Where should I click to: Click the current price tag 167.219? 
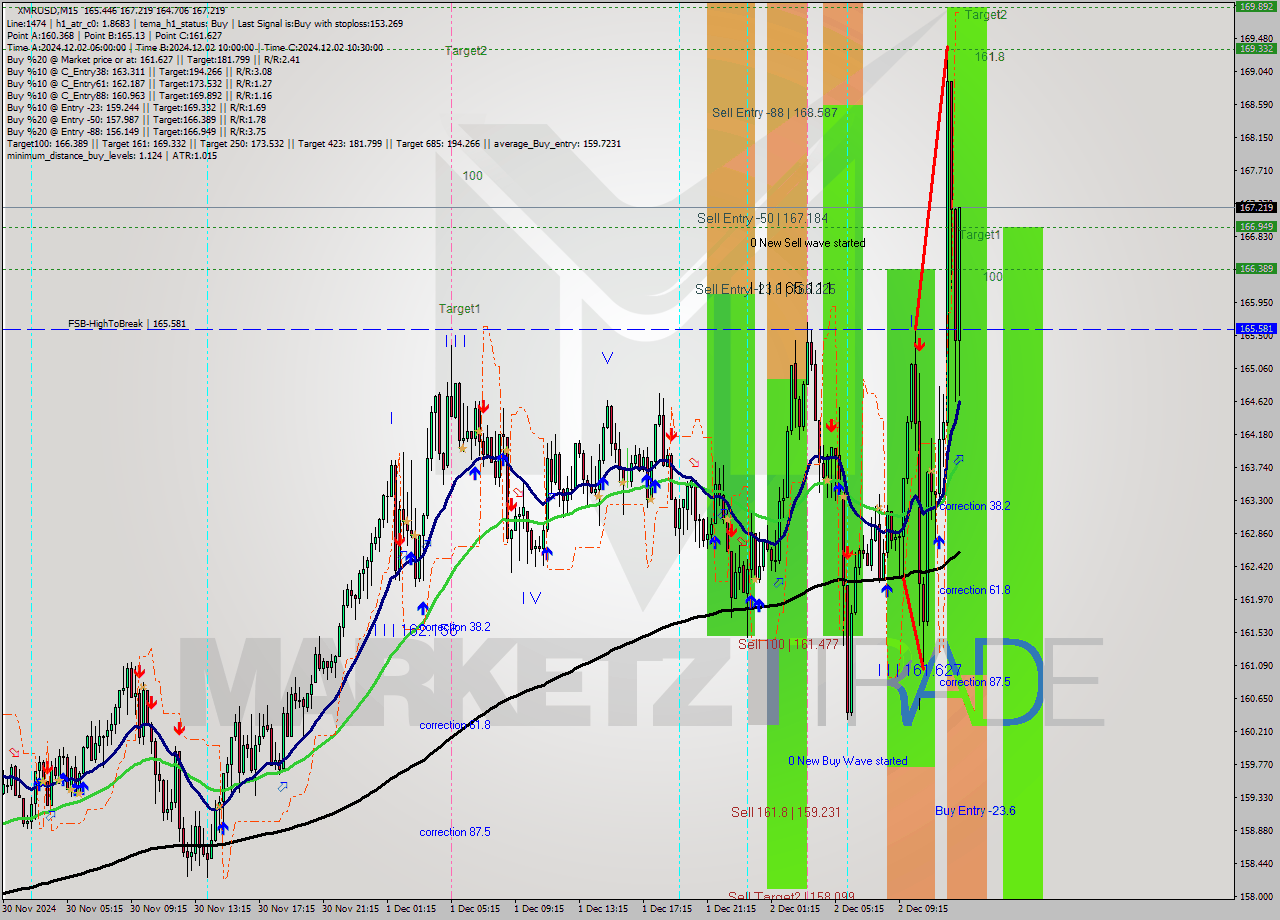pyautogui.click(x=1256, y=207)
